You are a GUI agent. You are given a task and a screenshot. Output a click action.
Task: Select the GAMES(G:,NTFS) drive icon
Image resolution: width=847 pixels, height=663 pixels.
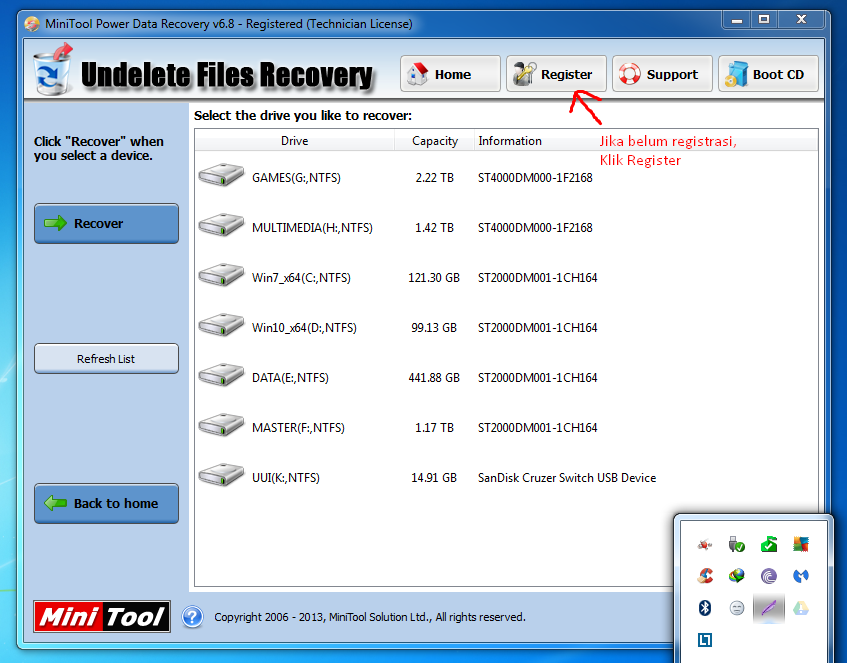(220, 176)
